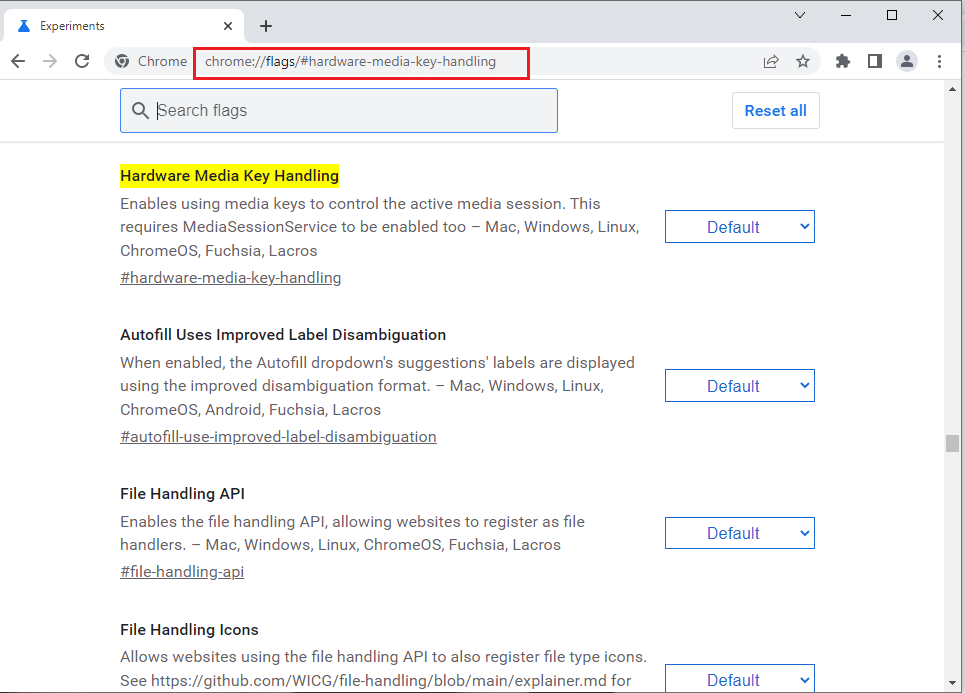This screenshot has width=965, height=693.
Task: Open the File Handling API dropdown
Action: click(740, 533)
